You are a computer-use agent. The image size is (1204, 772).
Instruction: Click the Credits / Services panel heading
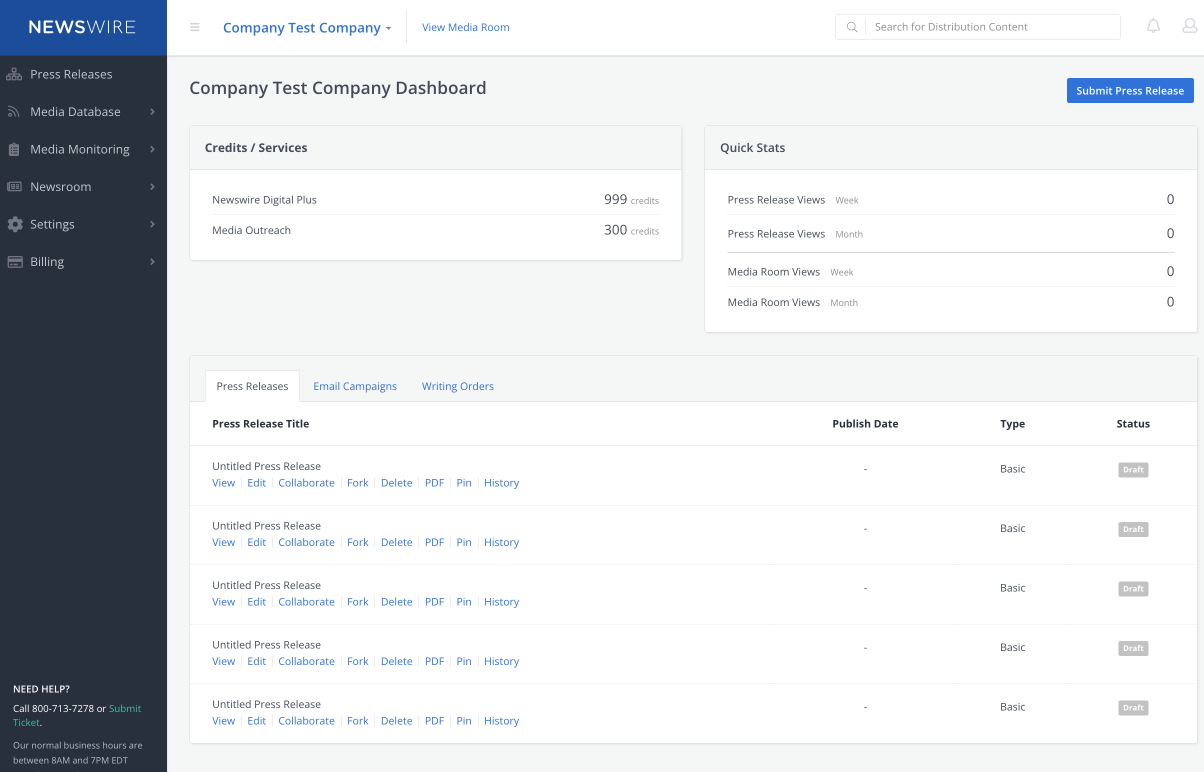(x=256, y=148)
